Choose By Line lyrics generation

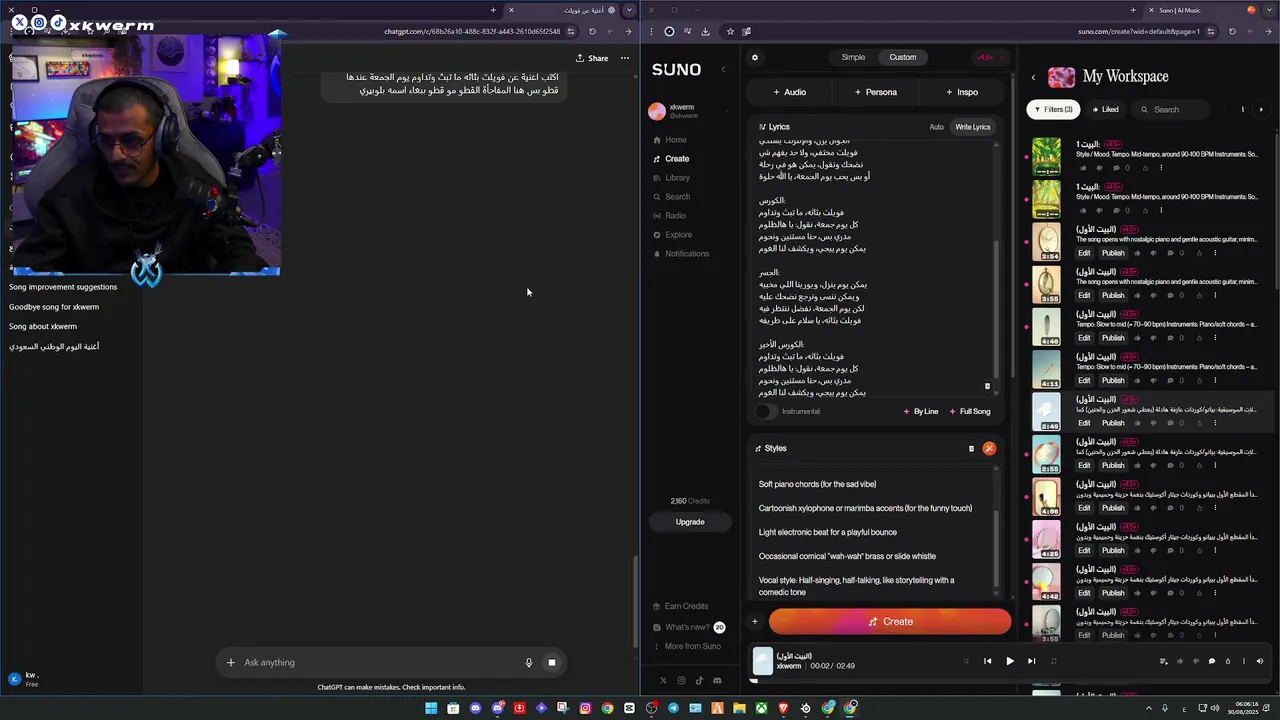click(920, 411)
